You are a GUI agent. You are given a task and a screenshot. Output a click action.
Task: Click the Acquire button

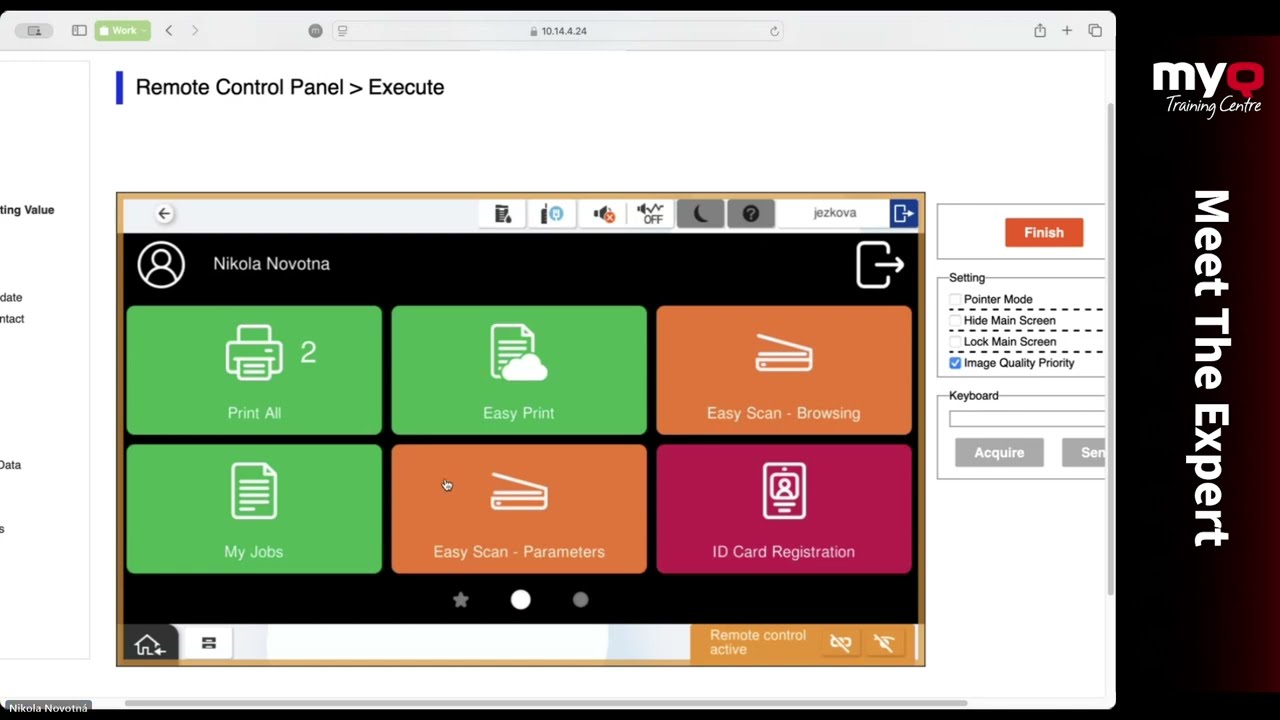pyautogui.click(x=999, y=453)
